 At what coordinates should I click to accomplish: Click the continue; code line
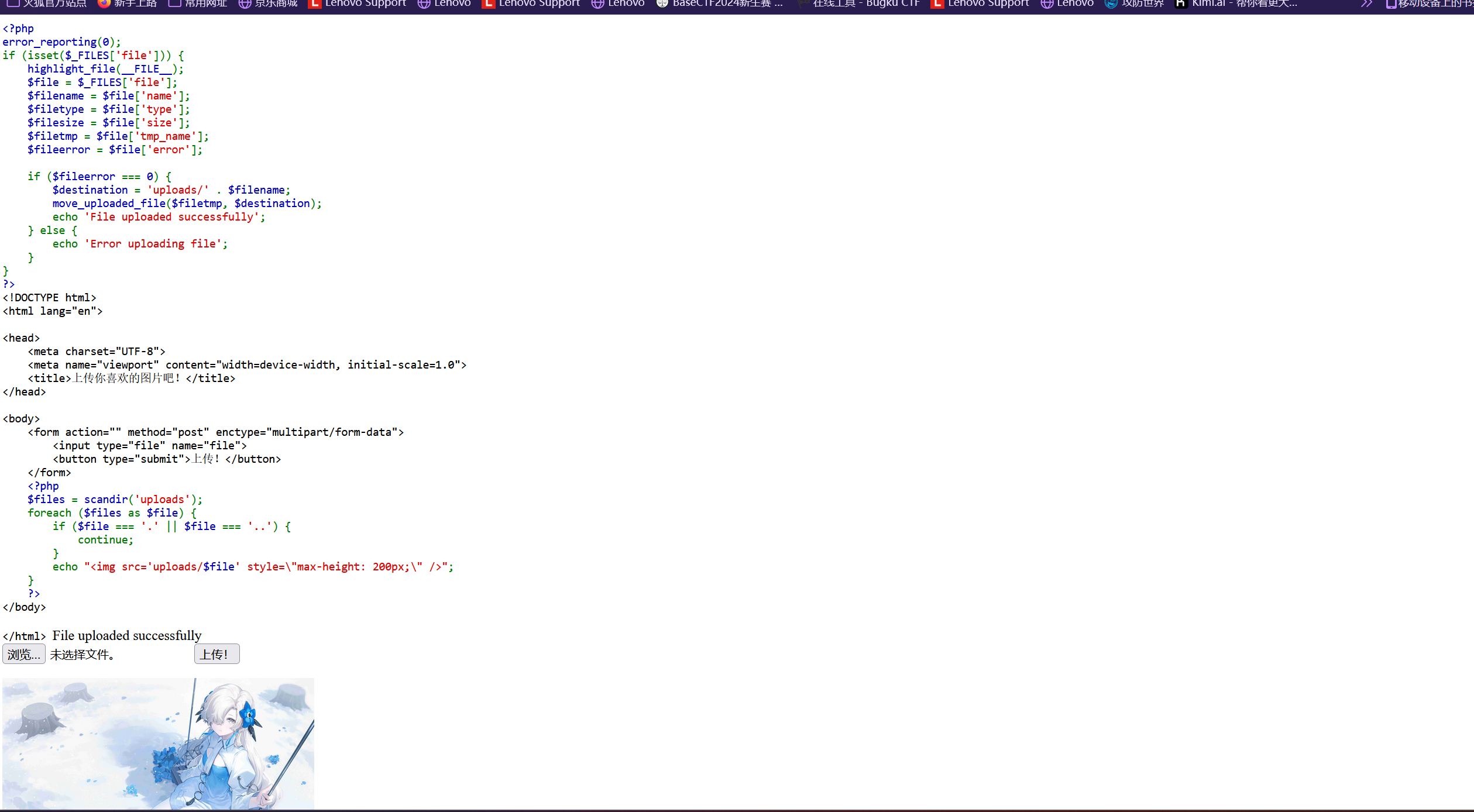(x=105, y=540)
